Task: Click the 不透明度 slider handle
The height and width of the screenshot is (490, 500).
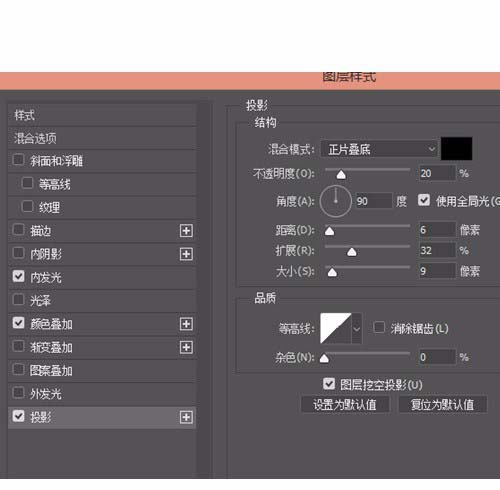Action: (x=341, y=175)
